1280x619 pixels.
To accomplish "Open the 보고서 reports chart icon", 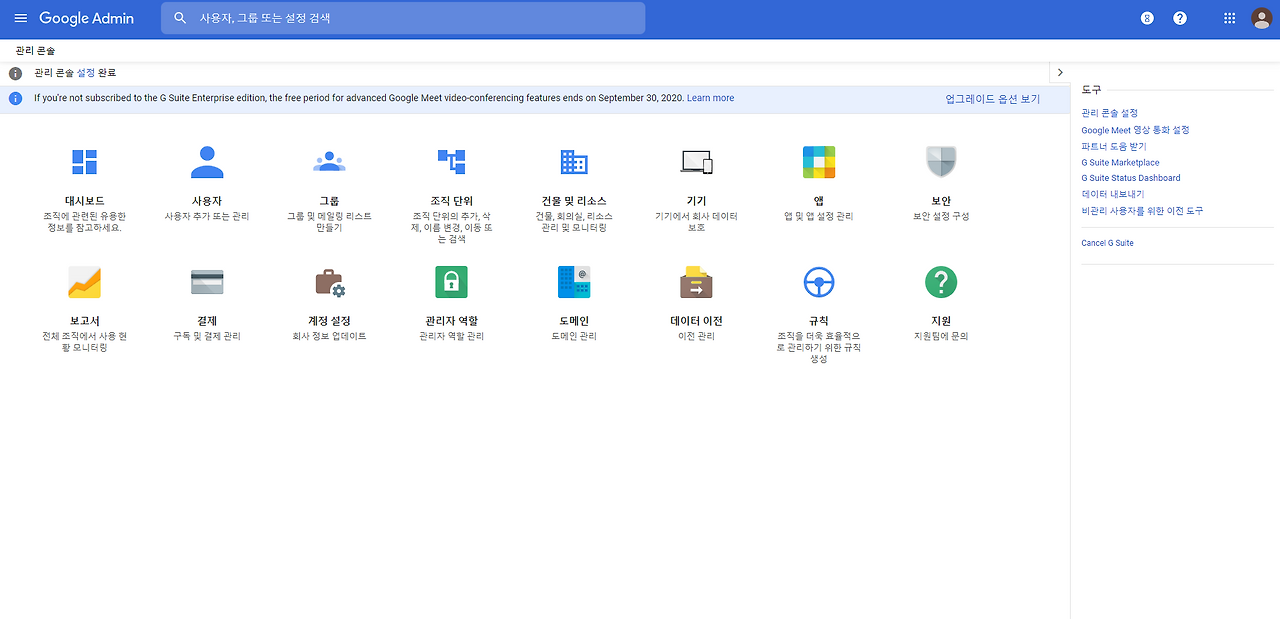I will point(85,282).
